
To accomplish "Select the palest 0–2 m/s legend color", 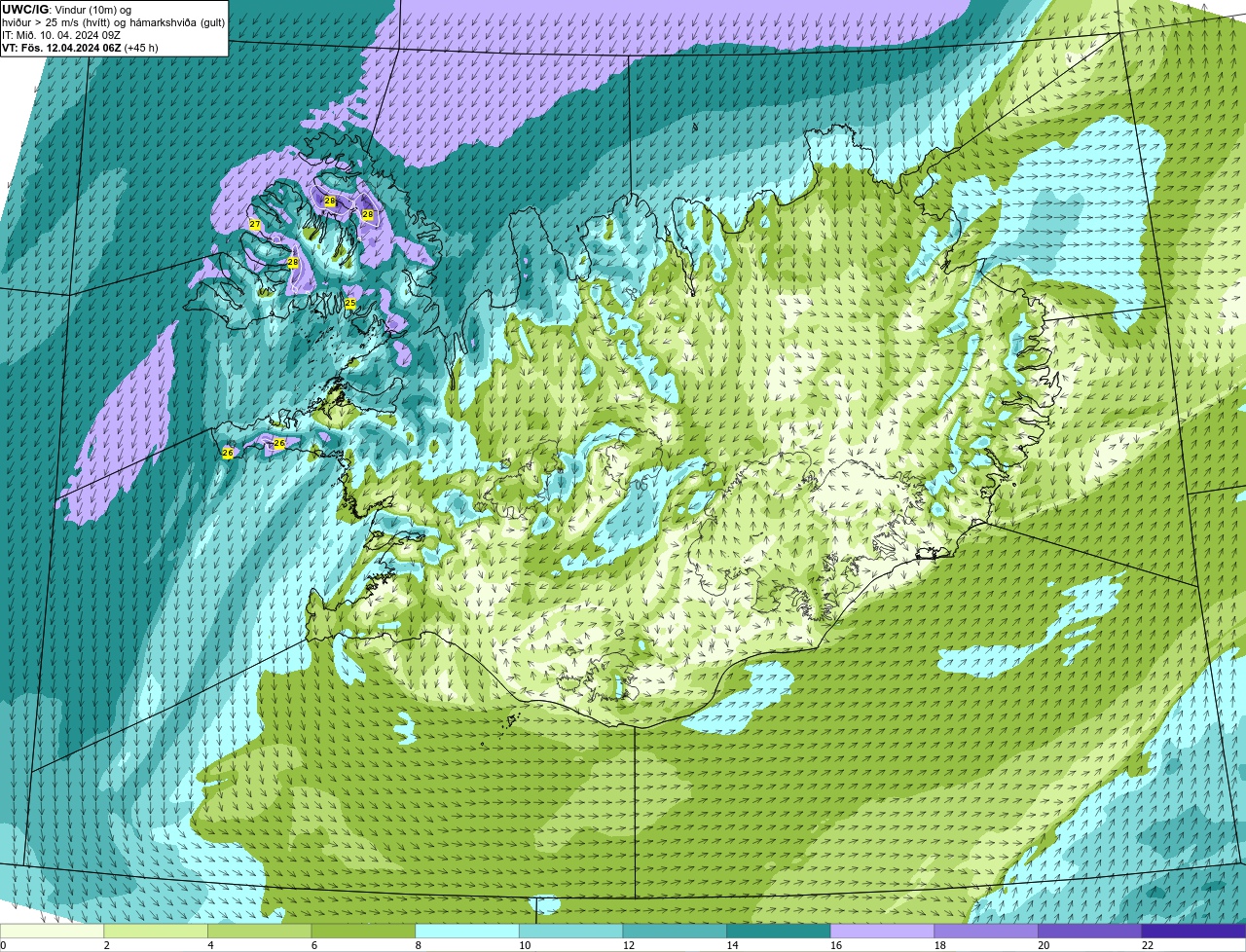I will pyautogui.click(x=52, y=931).
